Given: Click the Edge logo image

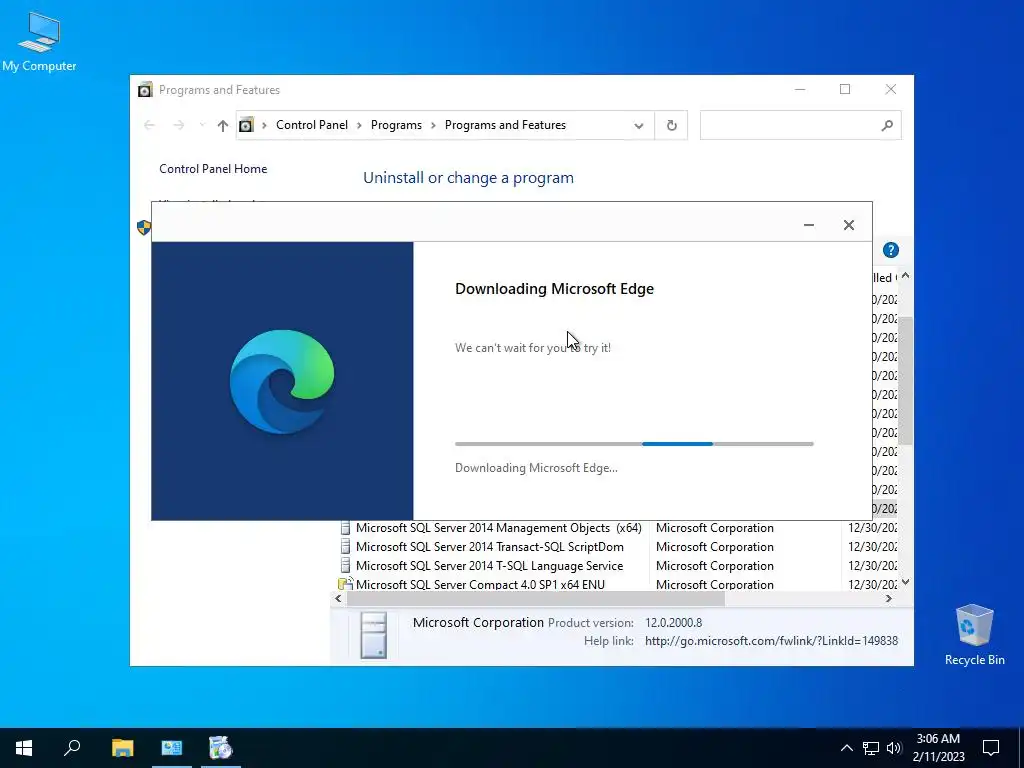Looking at the screenshot, I should 282,381.
